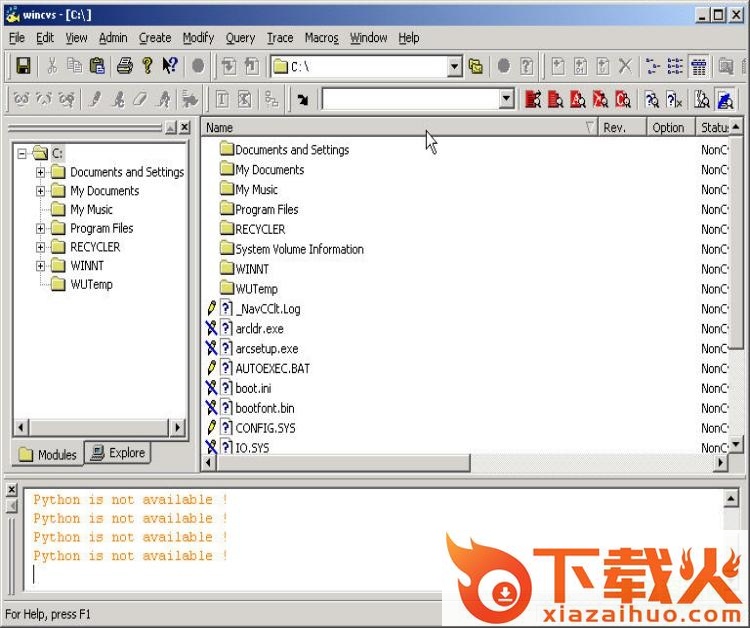The image size is (750, 628).
Task: Click the second red filter magnifier icon
Action: point(555,99)
